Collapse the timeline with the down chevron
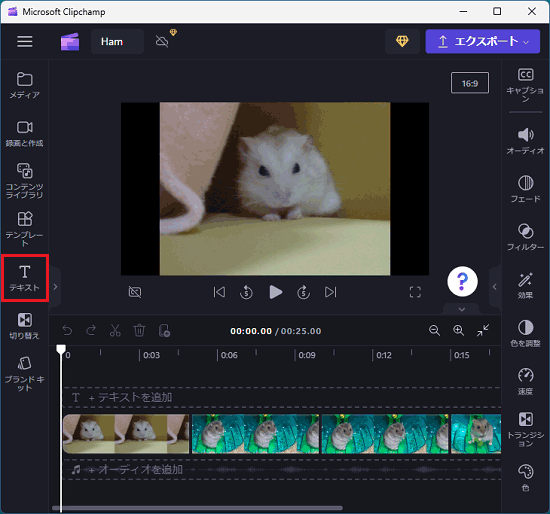 (x=462, y=309)
